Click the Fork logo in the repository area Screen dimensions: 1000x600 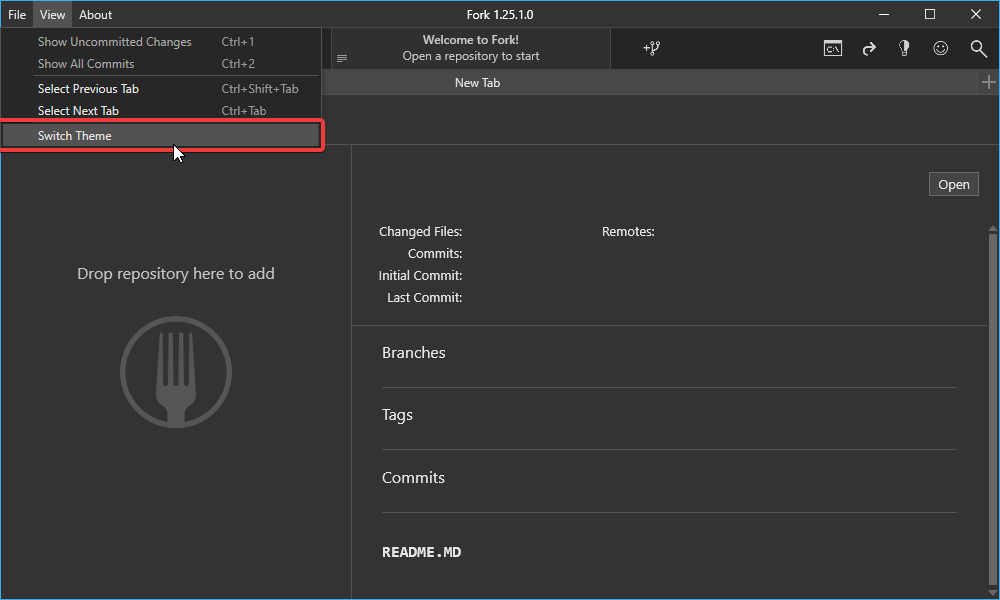point(176,372)
